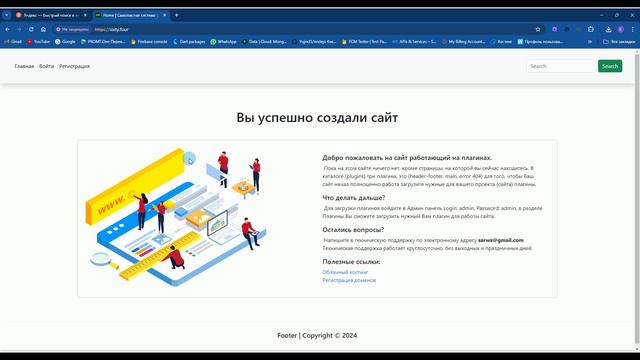Close the Яндекс tab
This screenshot has height=360, width=640.
point(85,15)
